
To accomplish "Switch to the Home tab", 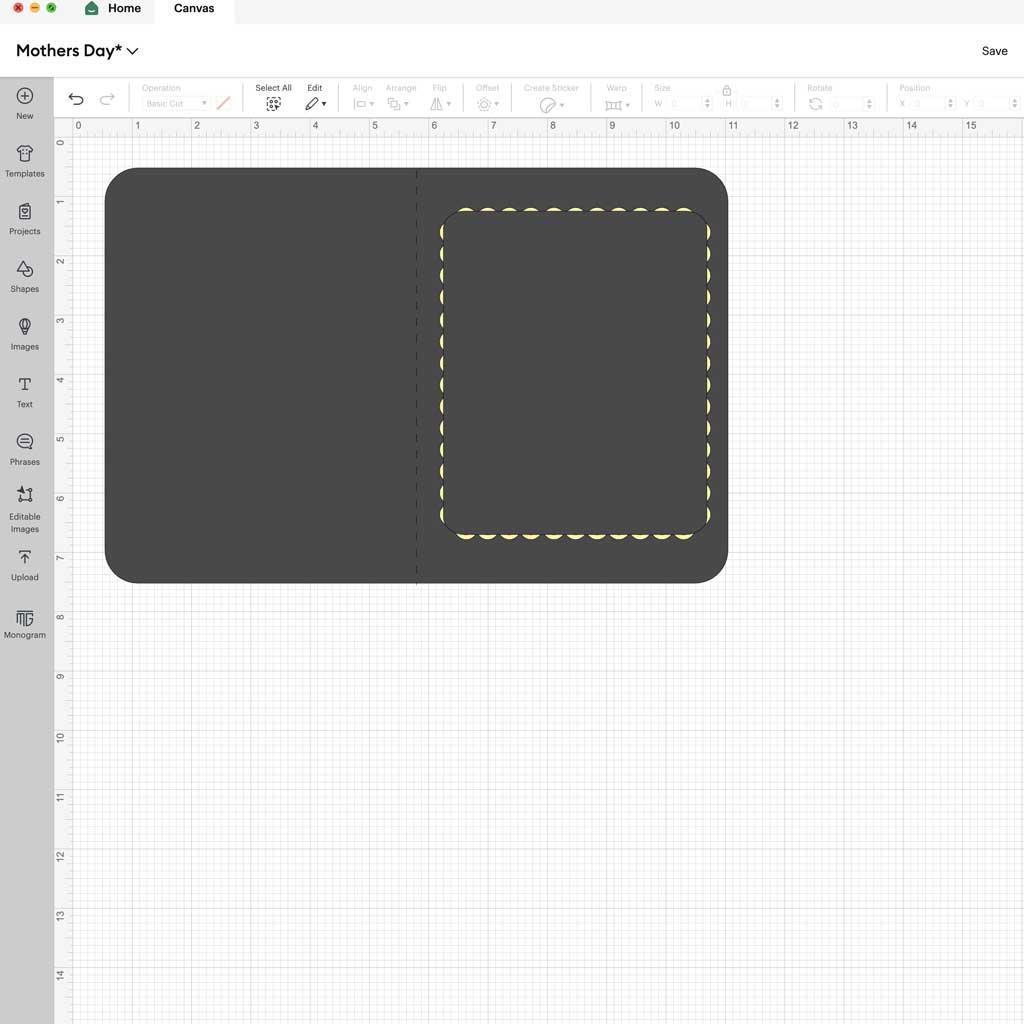I will point(112,8).
